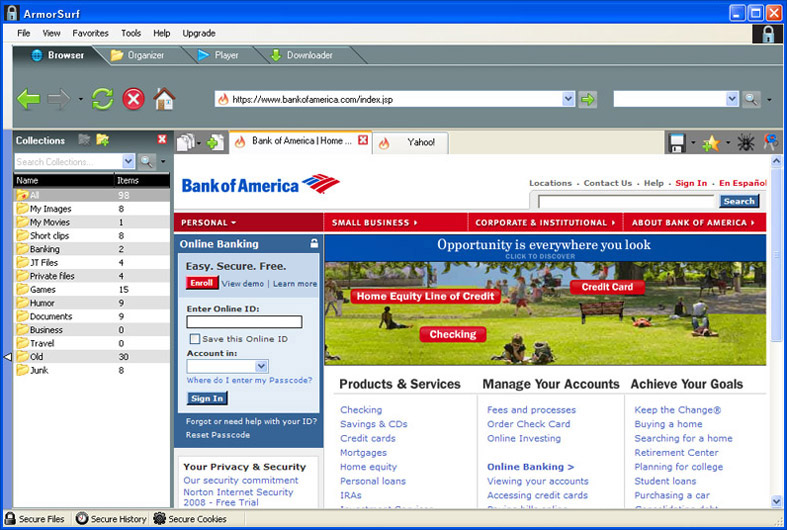
Task: Open the Account in dropdown
Action: click(261, 366)
